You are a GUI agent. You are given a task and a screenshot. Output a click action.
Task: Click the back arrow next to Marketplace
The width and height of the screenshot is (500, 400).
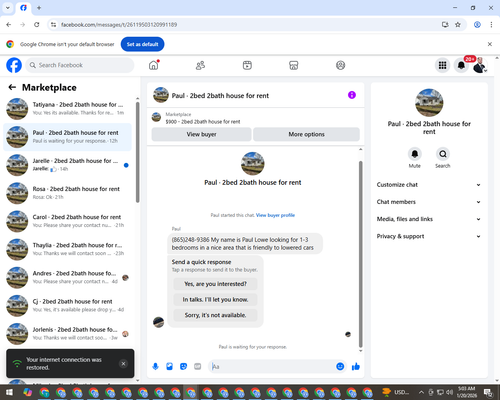tap(12, 87)
